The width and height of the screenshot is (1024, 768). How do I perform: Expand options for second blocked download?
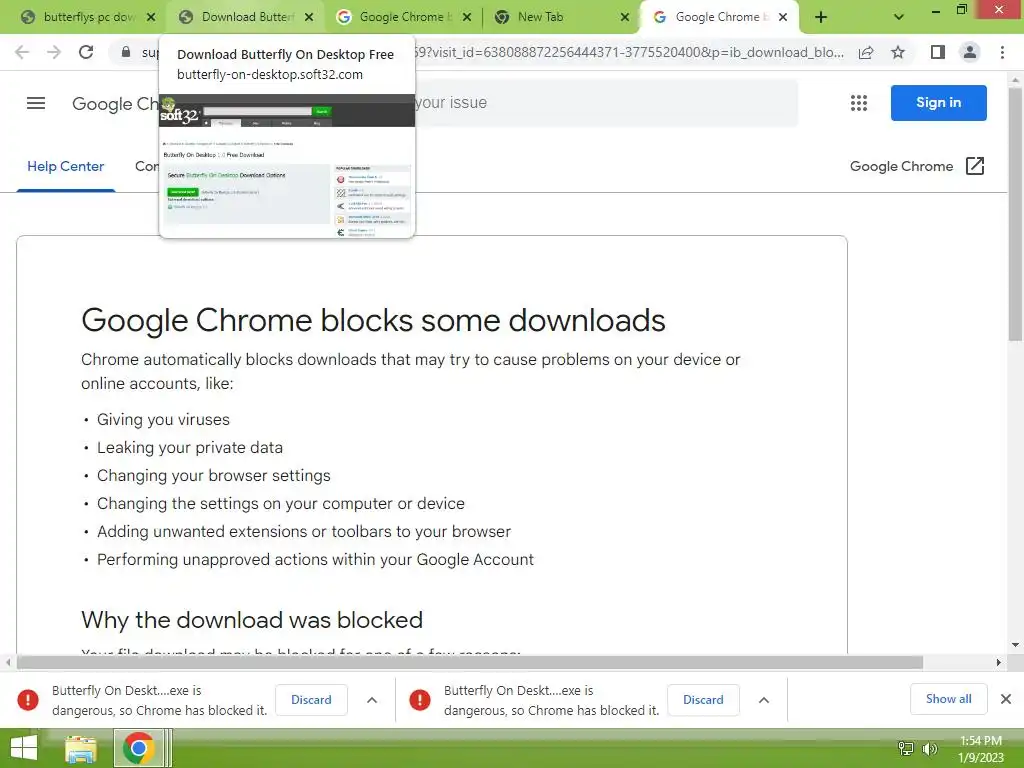[x=763, y=699]
